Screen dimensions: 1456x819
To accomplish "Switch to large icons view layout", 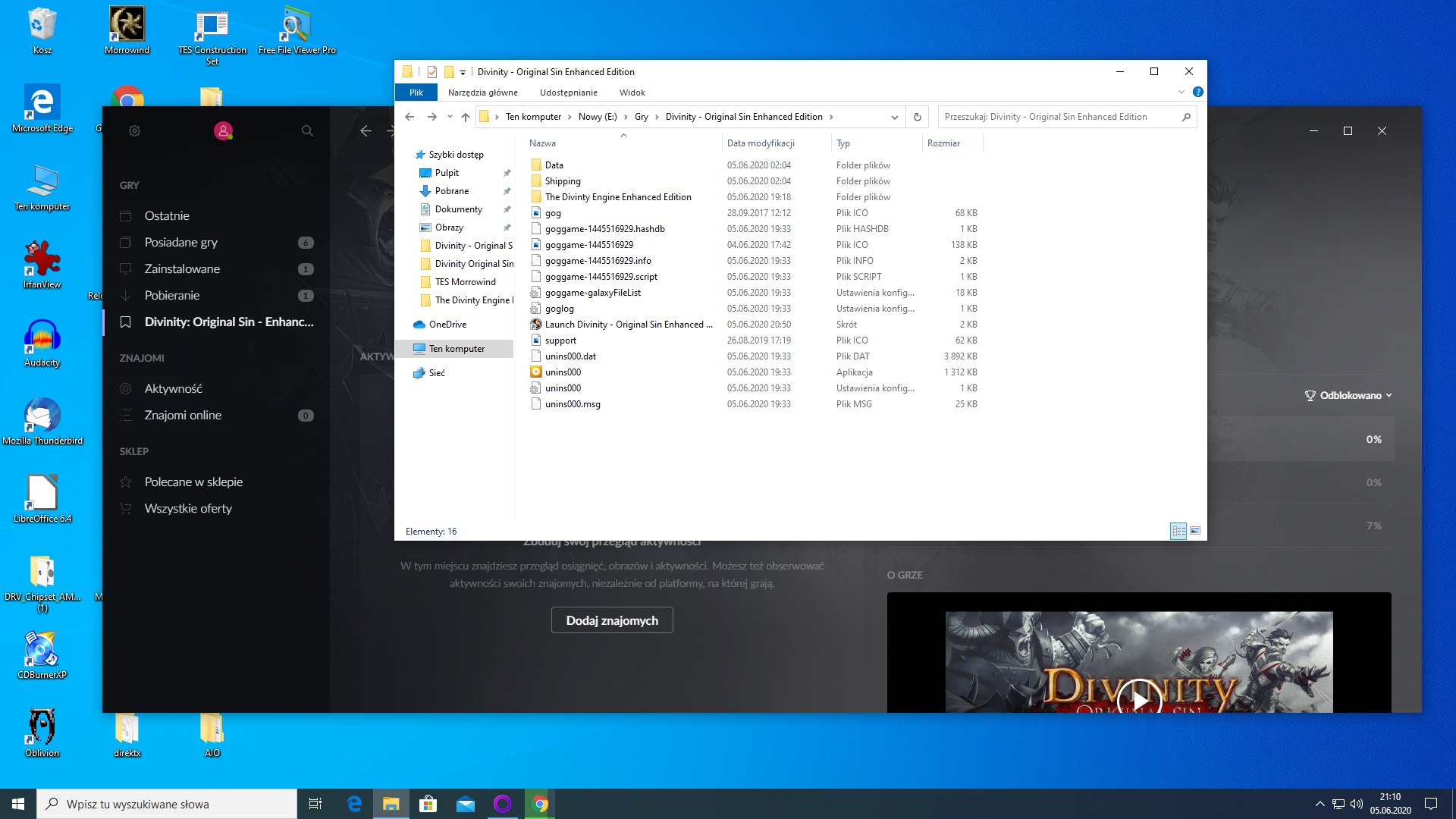I will pyautogui.click(x=1195, y=531).
